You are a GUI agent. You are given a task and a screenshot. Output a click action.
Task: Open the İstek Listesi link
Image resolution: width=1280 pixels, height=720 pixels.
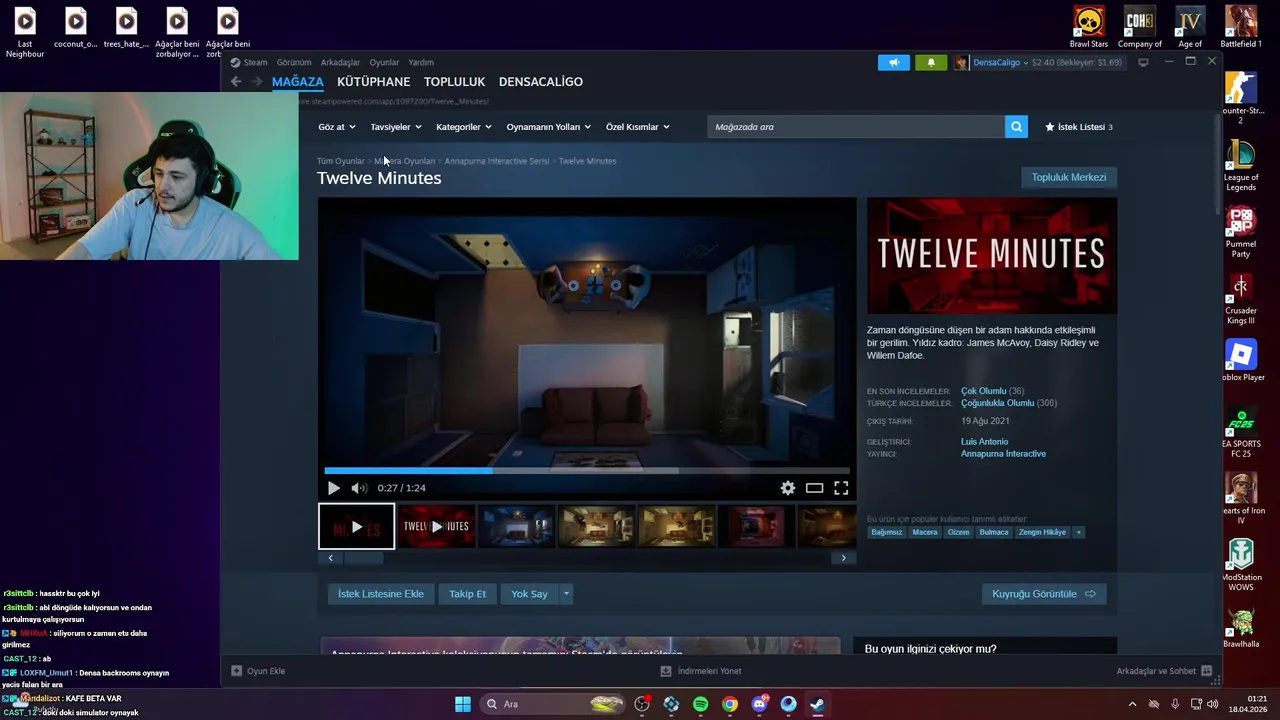pyautogui.click(x=1079, y=127)
